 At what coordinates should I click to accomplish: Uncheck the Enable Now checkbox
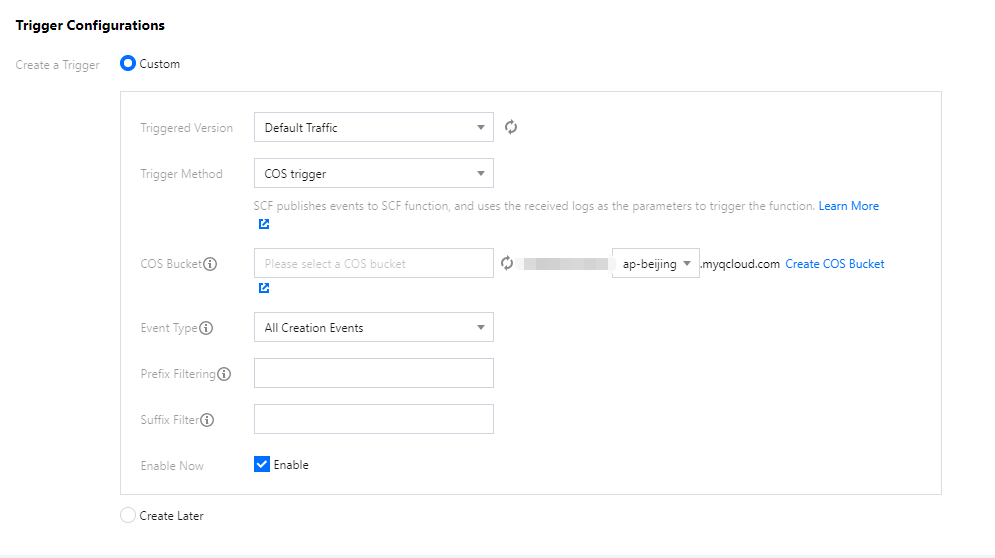[262, 465]
